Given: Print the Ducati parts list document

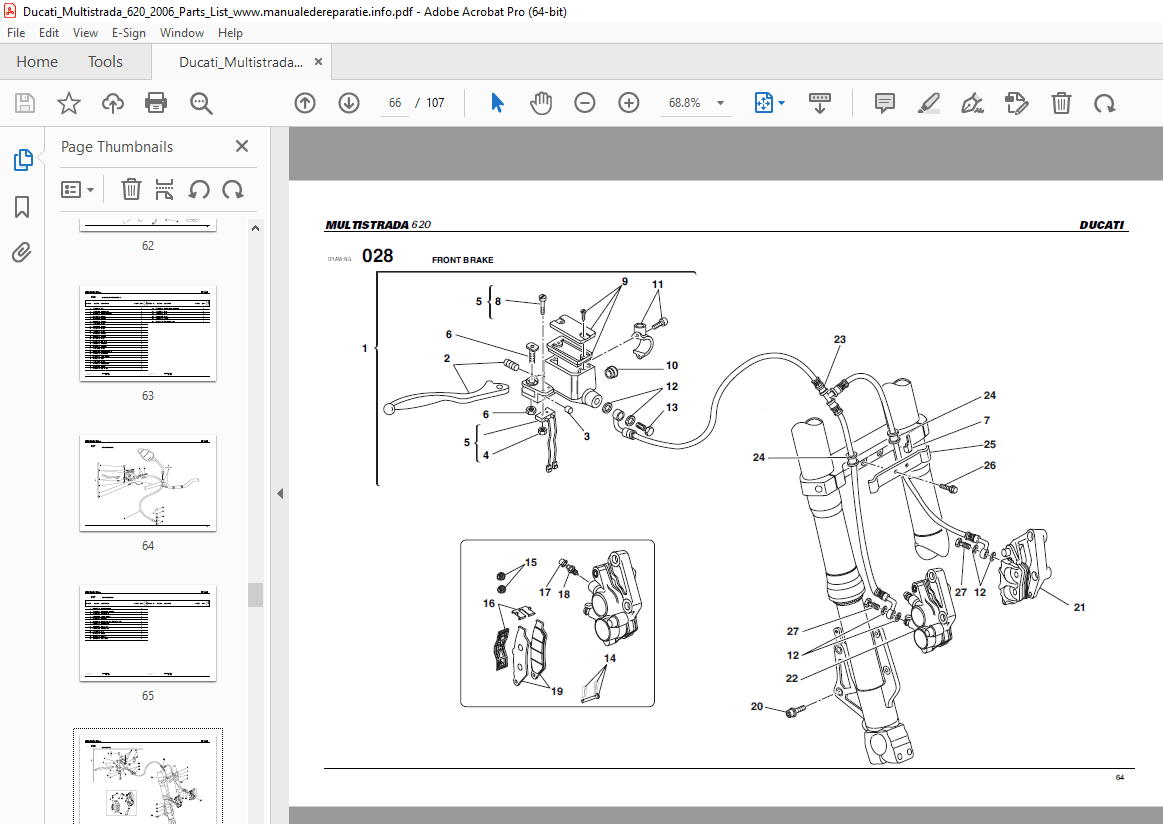Looking at the screenshot, I should (x=156, y=102).
